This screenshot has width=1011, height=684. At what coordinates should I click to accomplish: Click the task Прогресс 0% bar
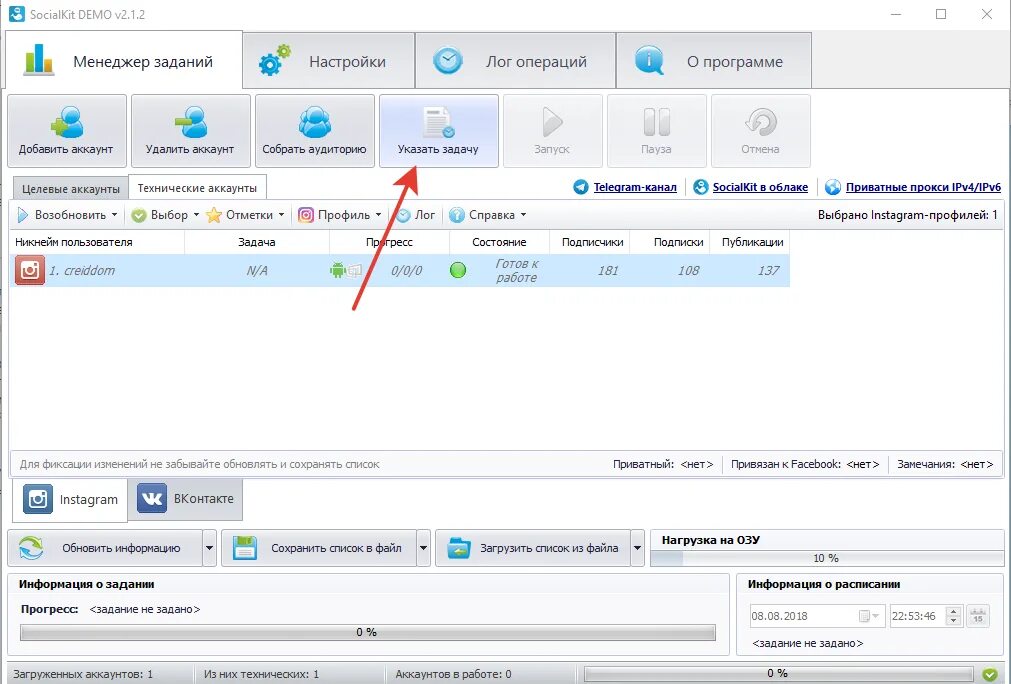pos(368,632)
